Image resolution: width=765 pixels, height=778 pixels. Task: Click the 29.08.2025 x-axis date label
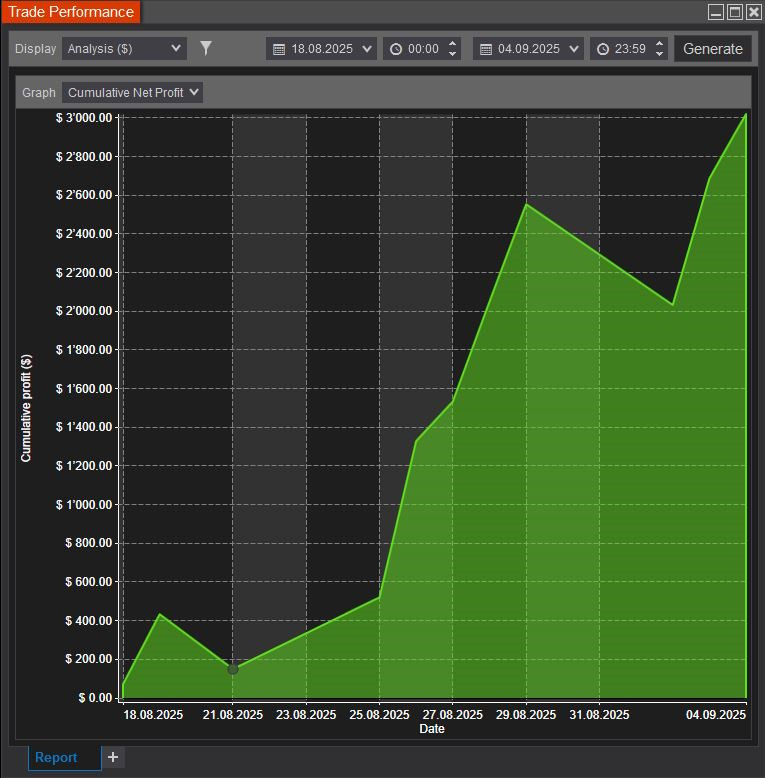click(526, 714)
